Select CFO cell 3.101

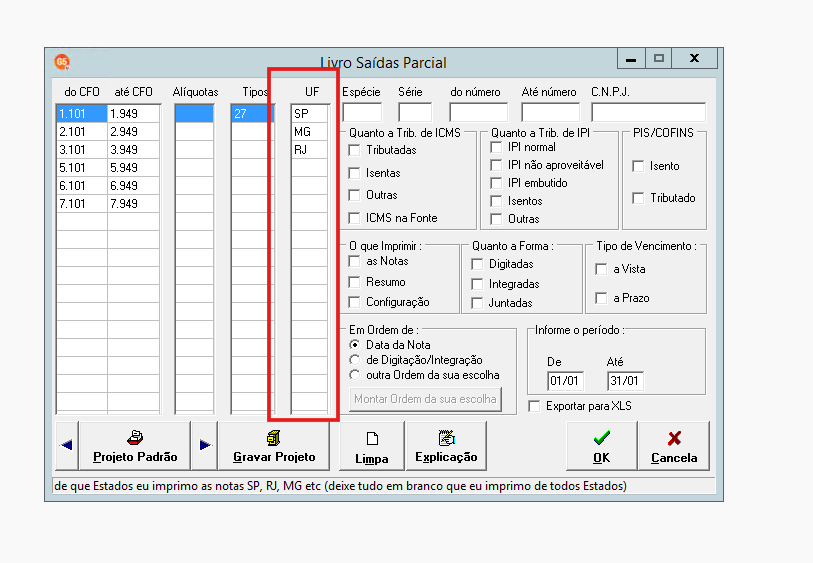coord(82,150)
